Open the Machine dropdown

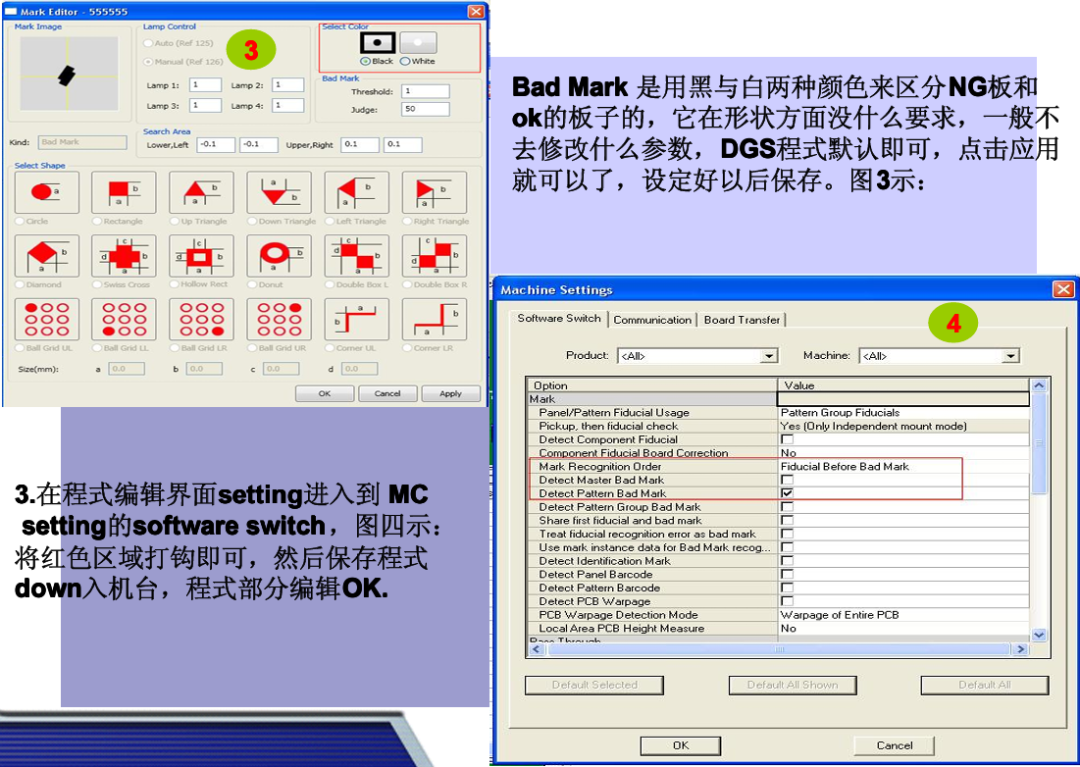[x=1010, y=356]
